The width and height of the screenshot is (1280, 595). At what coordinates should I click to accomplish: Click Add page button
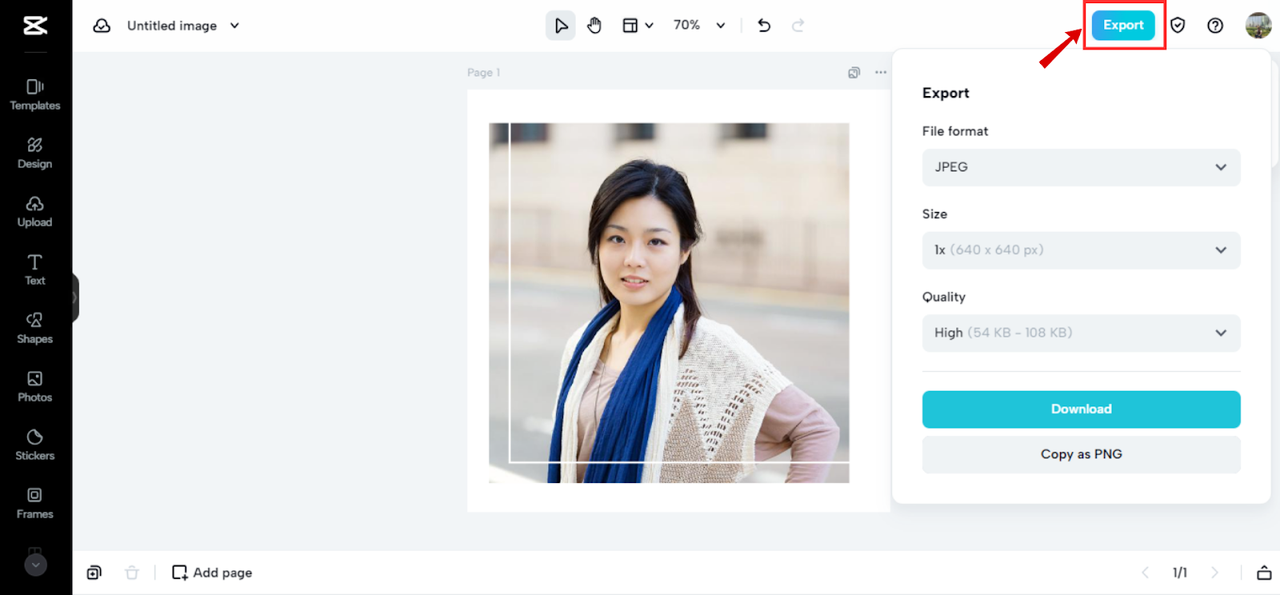click(x=212, y=573)
